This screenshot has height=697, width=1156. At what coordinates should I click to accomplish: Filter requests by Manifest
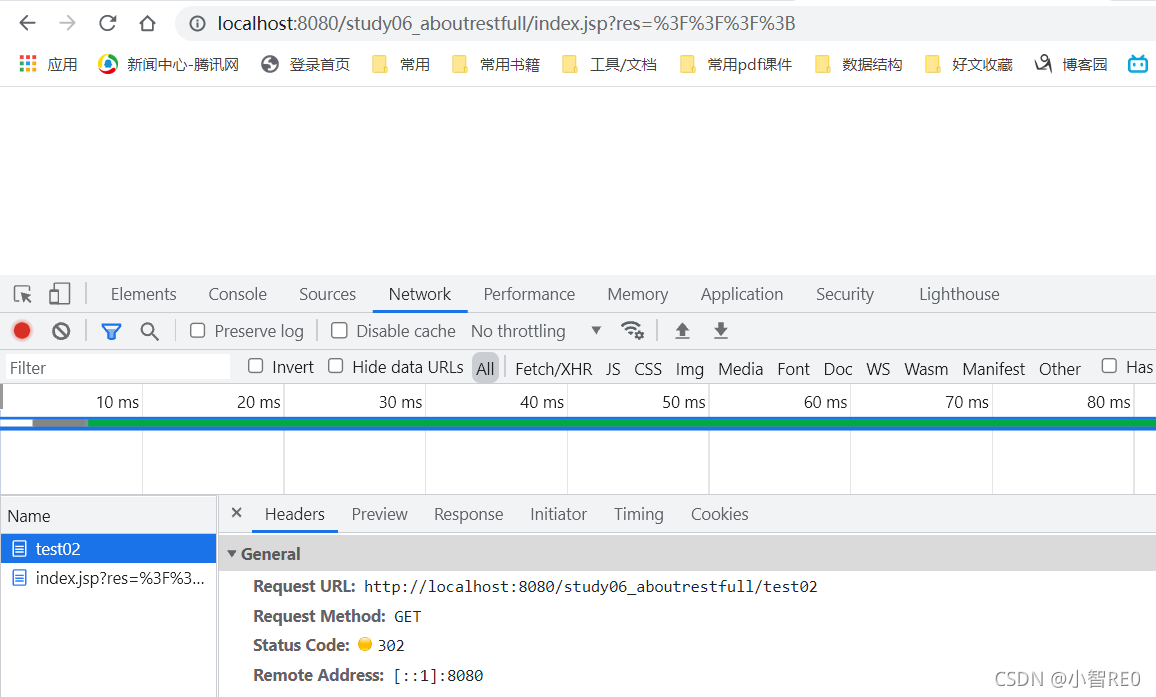tap(994, 369)
